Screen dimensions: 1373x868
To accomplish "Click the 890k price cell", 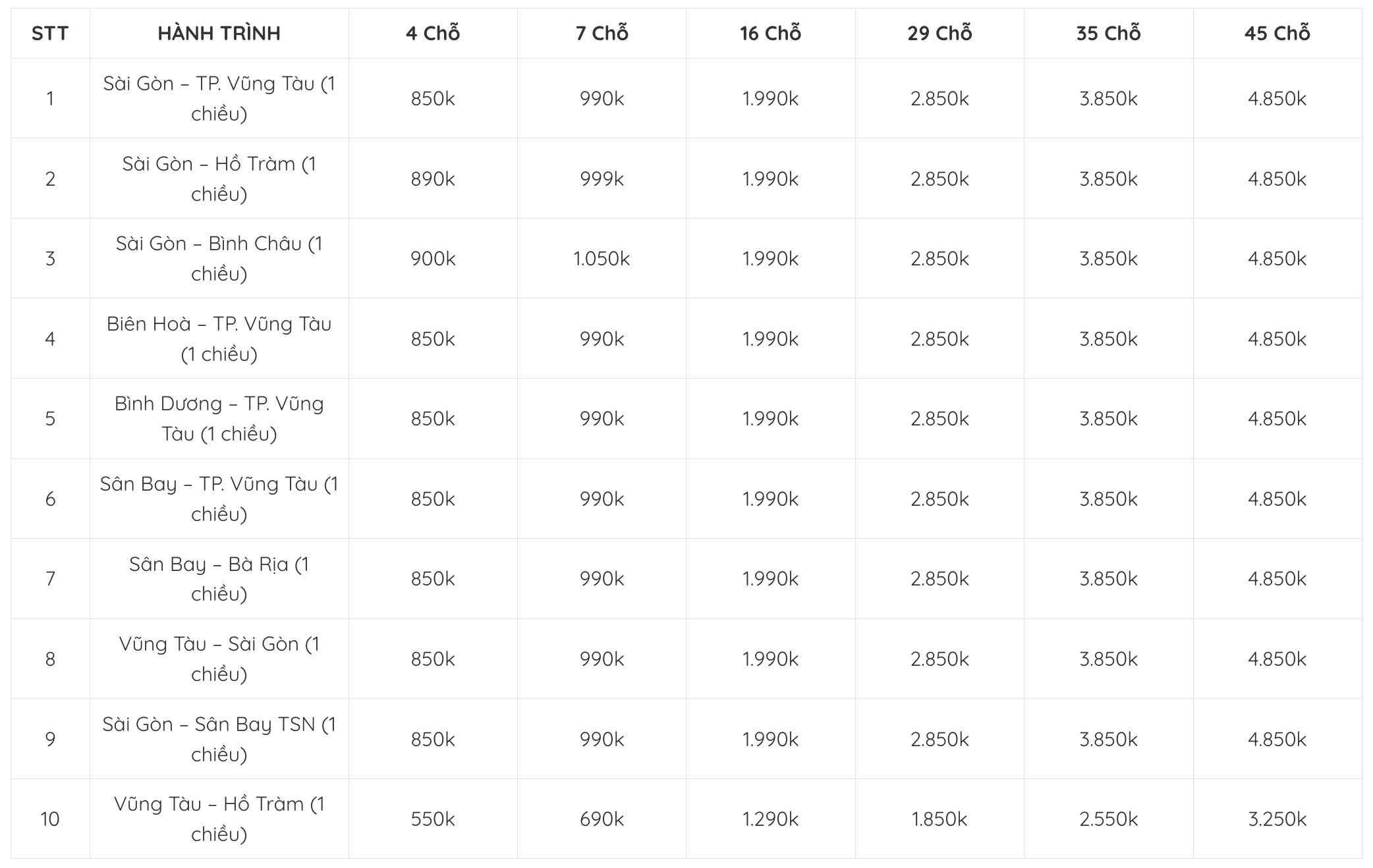I will tap(433, 179).
